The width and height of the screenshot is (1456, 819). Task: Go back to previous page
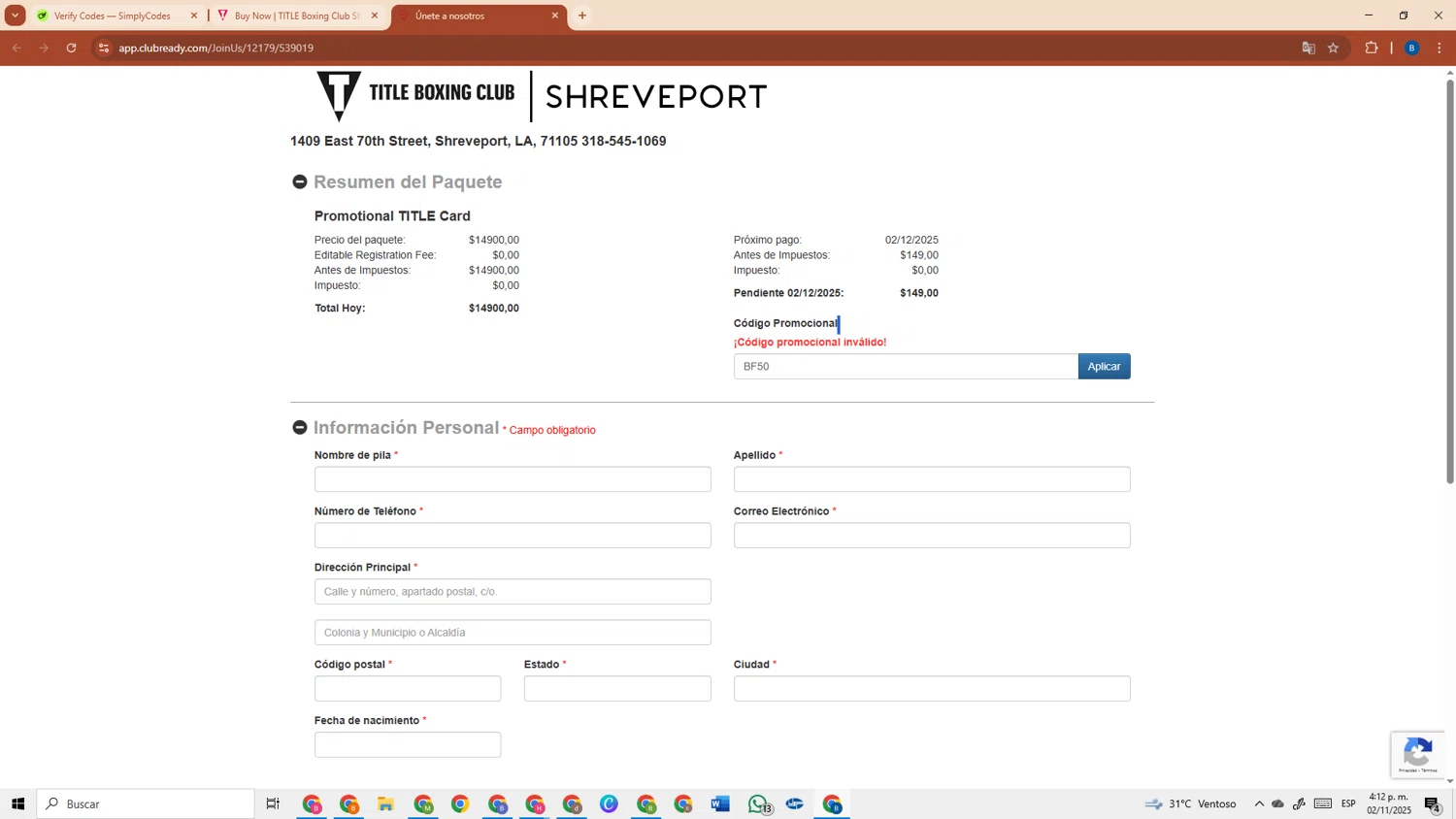17,48
